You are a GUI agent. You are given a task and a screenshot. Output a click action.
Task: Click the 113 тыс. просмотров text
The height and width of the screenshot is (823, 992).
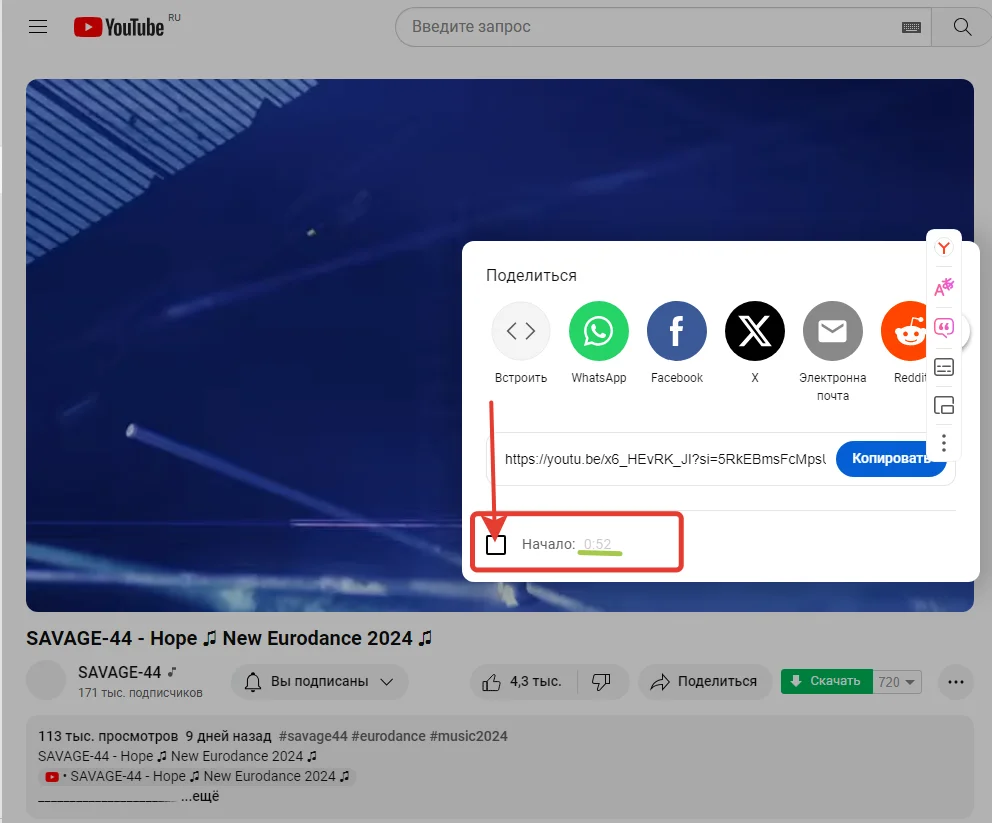108,736
